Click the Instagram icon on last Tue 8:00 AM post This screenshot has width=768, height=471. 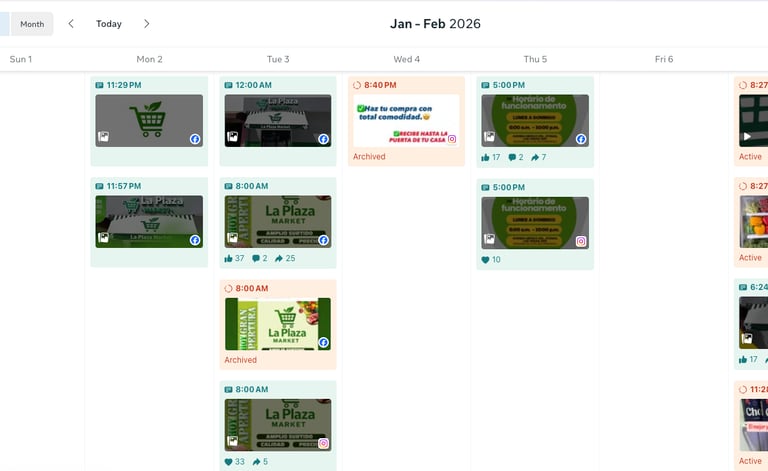(324, 444)
